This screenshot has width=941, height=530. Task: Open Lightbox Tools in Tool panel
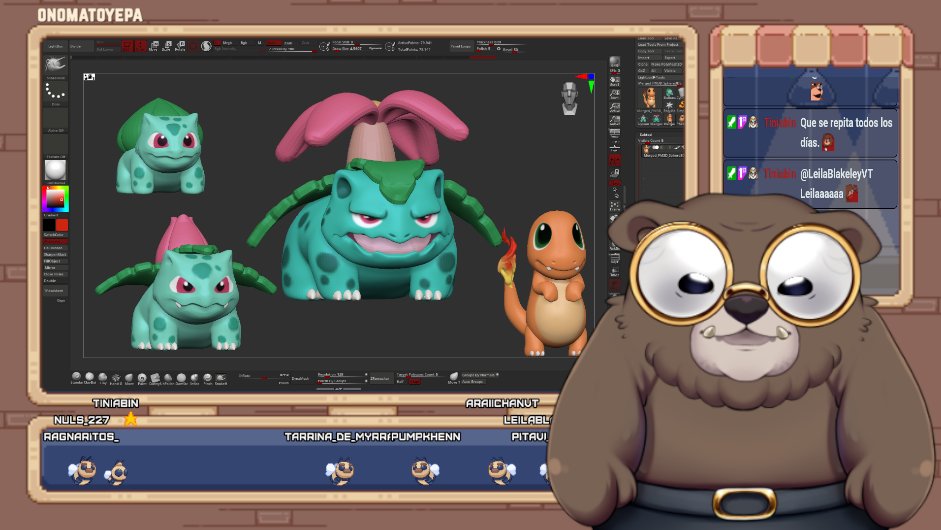click(660, 77)
